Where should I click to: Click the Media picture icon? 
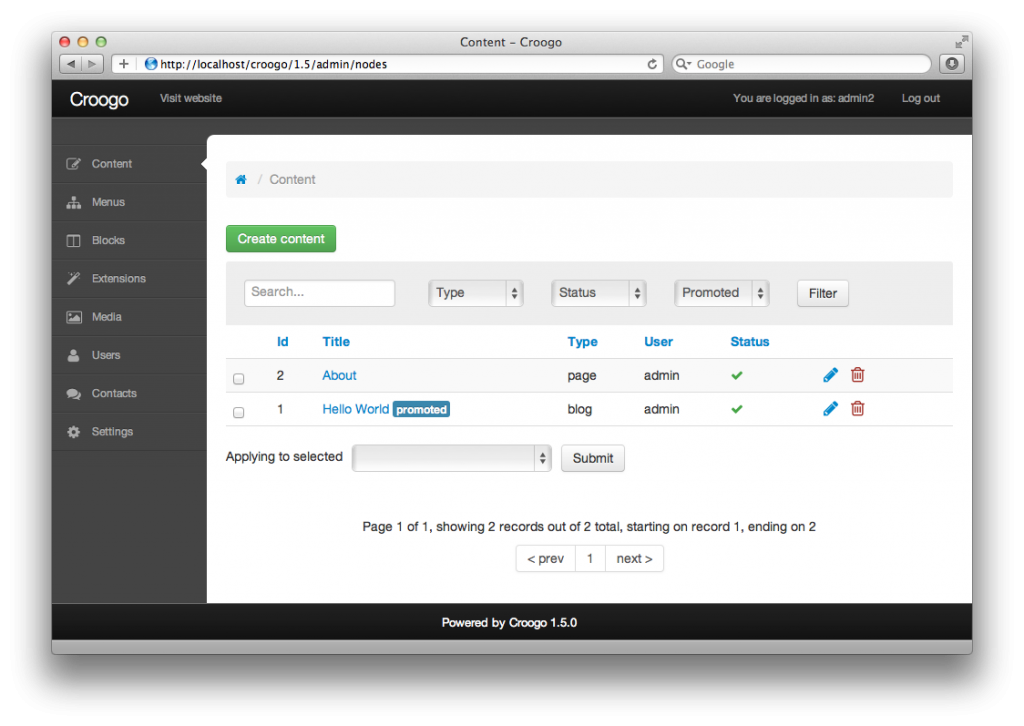pyautogui.click(x=74, y=317)
